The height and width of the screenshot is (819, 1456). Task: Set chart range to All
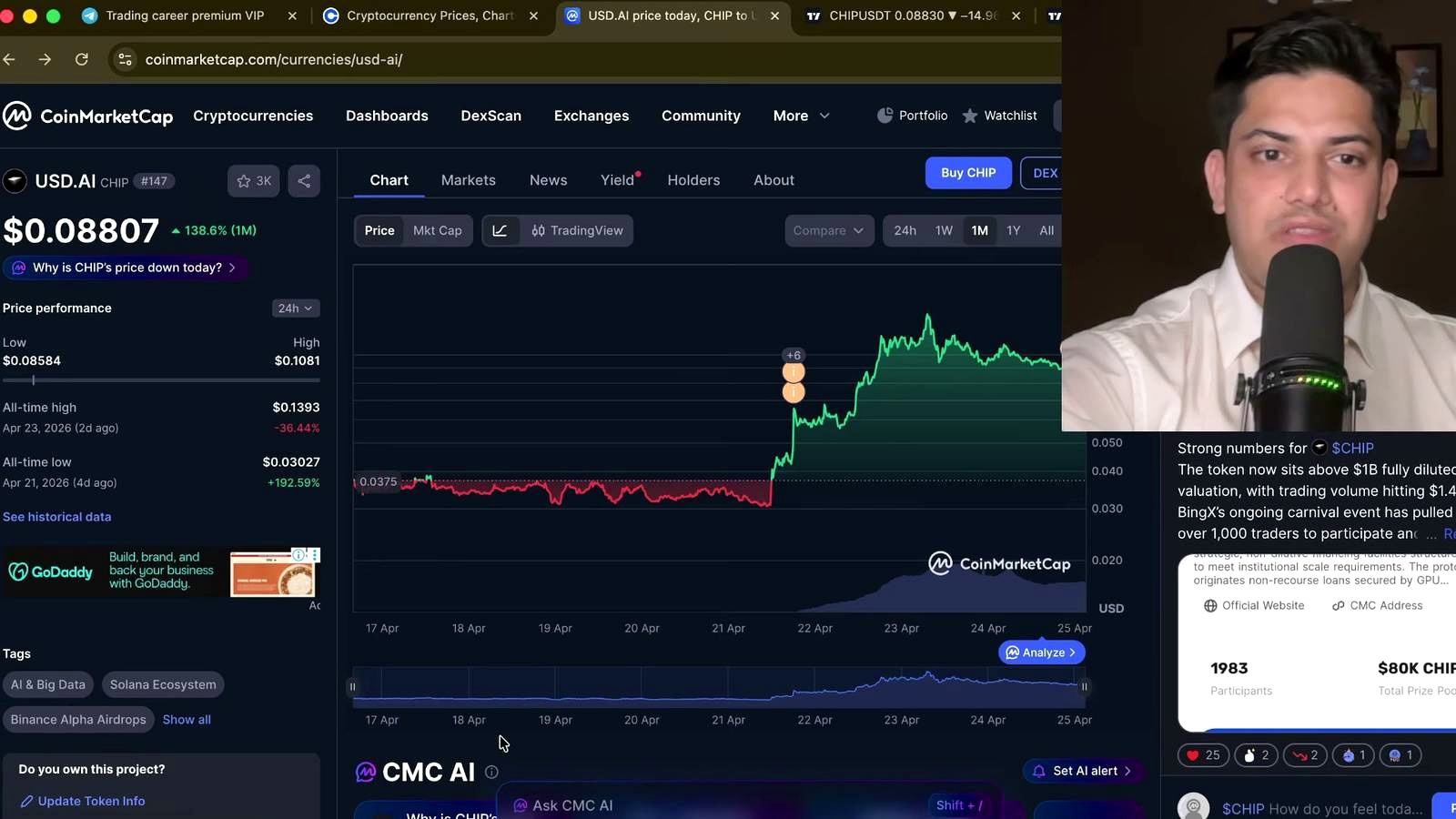1046,230
